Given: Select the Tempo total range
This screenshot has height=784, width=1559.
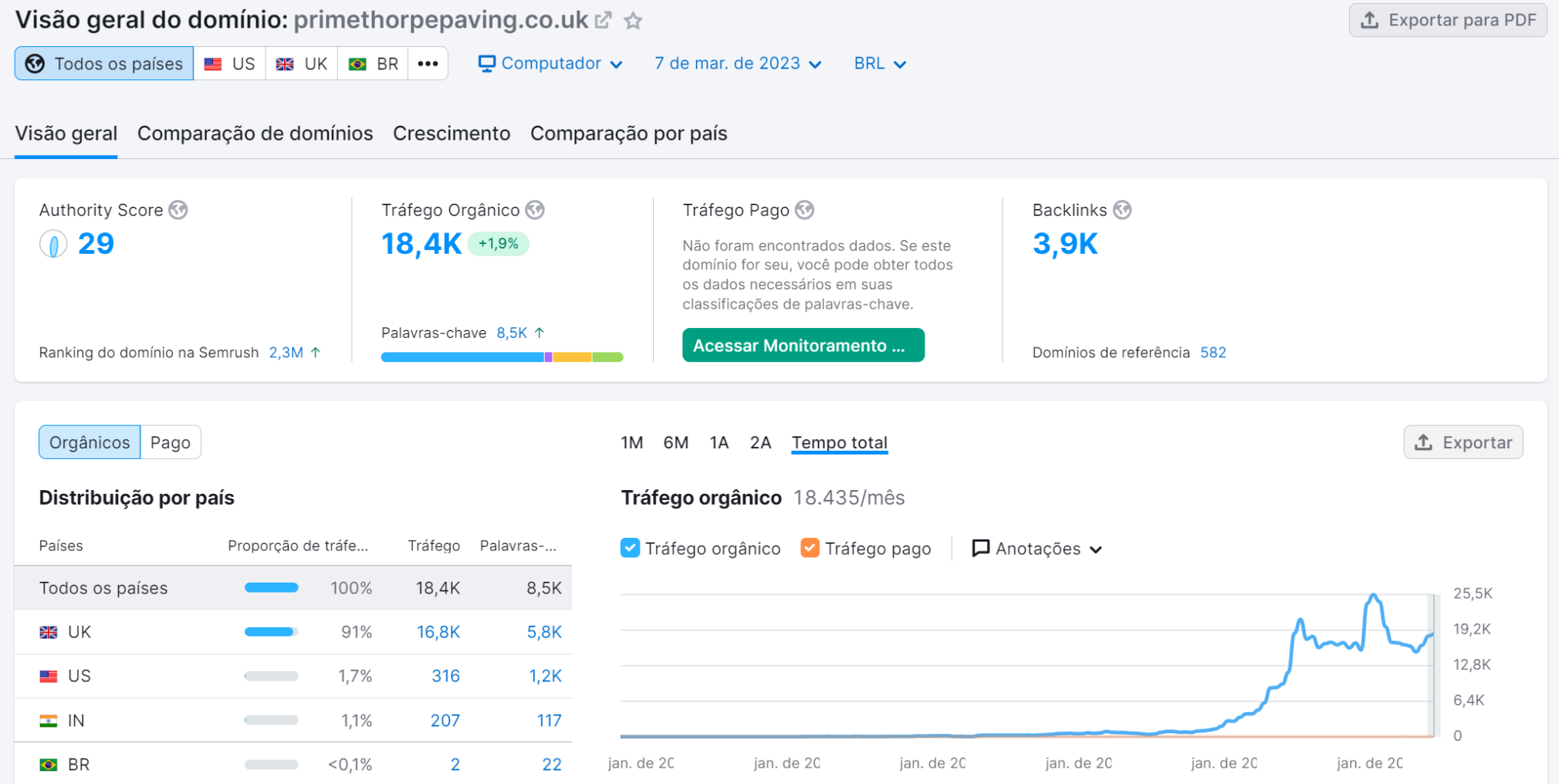Looking at the screenshot, I should (840, 442).
